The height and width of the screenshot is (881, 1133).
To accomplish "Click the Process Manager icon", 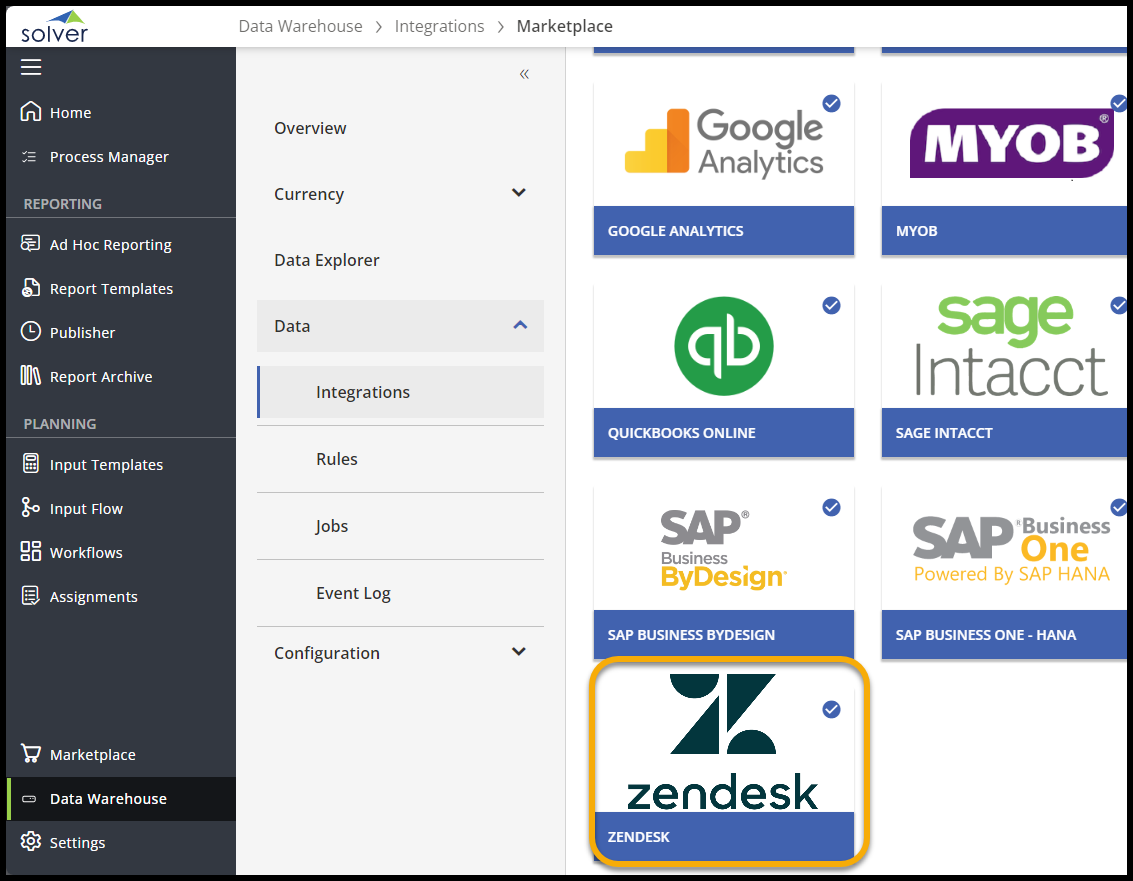I will [x=31, y=157].
